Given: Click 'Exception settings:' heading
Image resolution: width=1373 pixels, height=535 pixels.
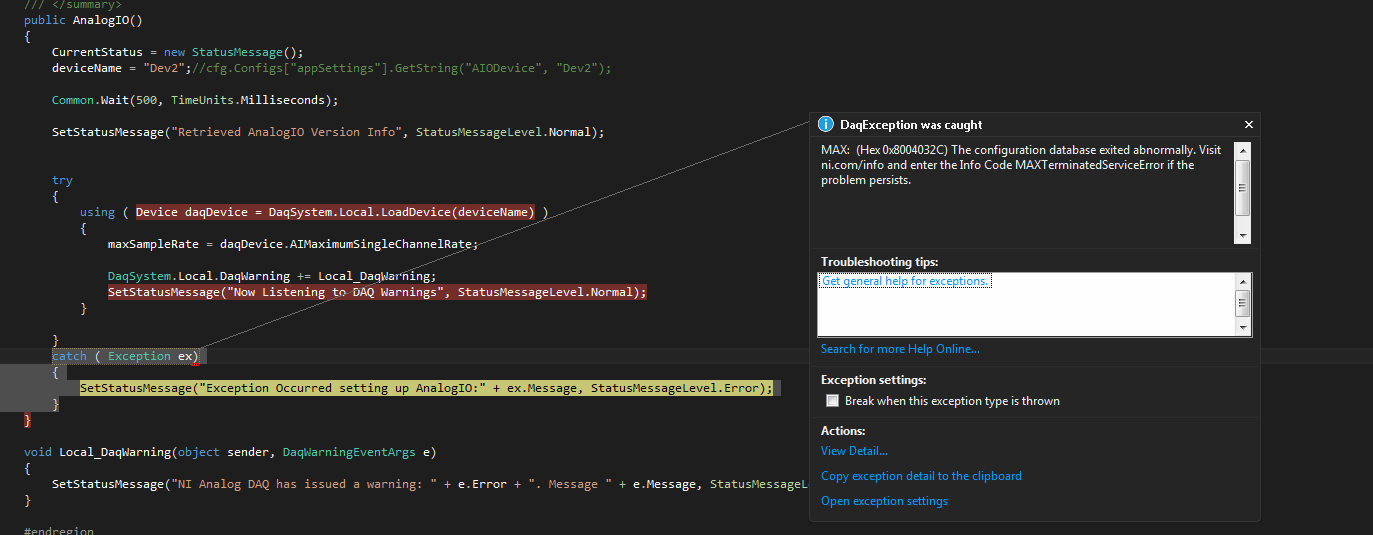Looking at the screenshot, I should pyautogui.click(x=874, y=380).
